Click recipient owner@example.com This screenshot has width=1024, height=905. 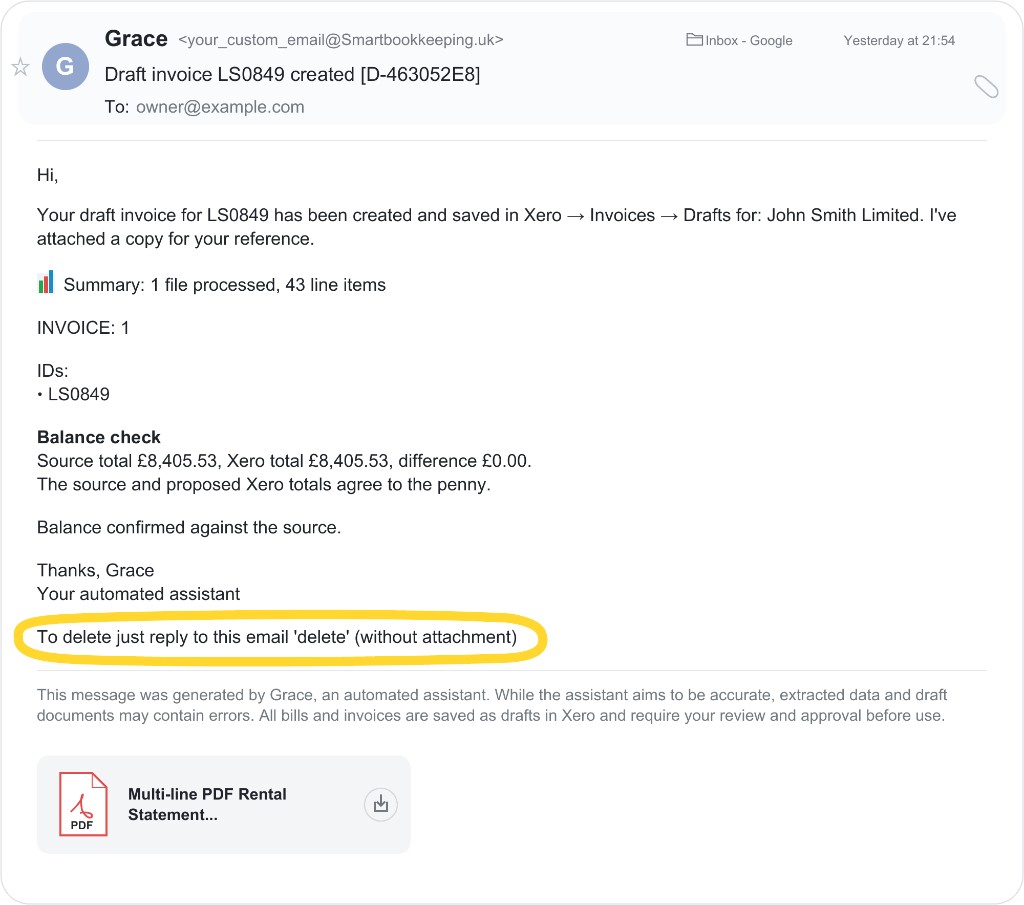[x=220, y=107]
